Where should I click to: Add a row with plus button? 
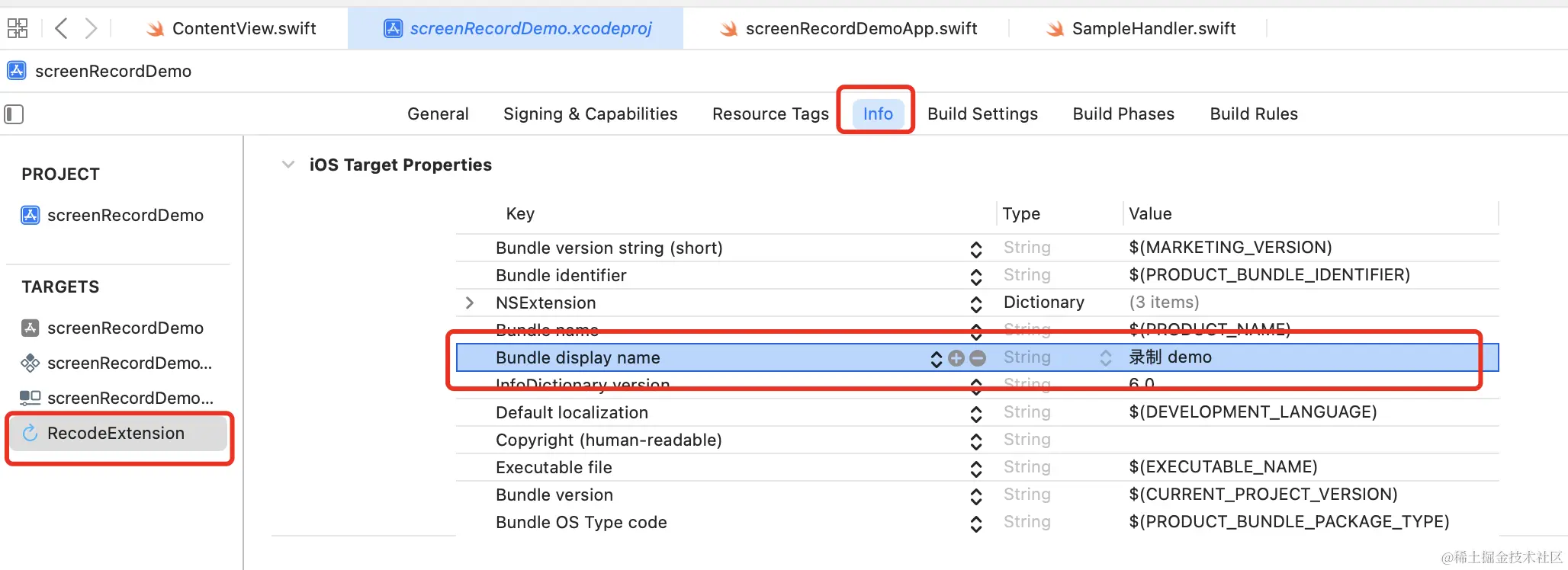coord(956,358)
